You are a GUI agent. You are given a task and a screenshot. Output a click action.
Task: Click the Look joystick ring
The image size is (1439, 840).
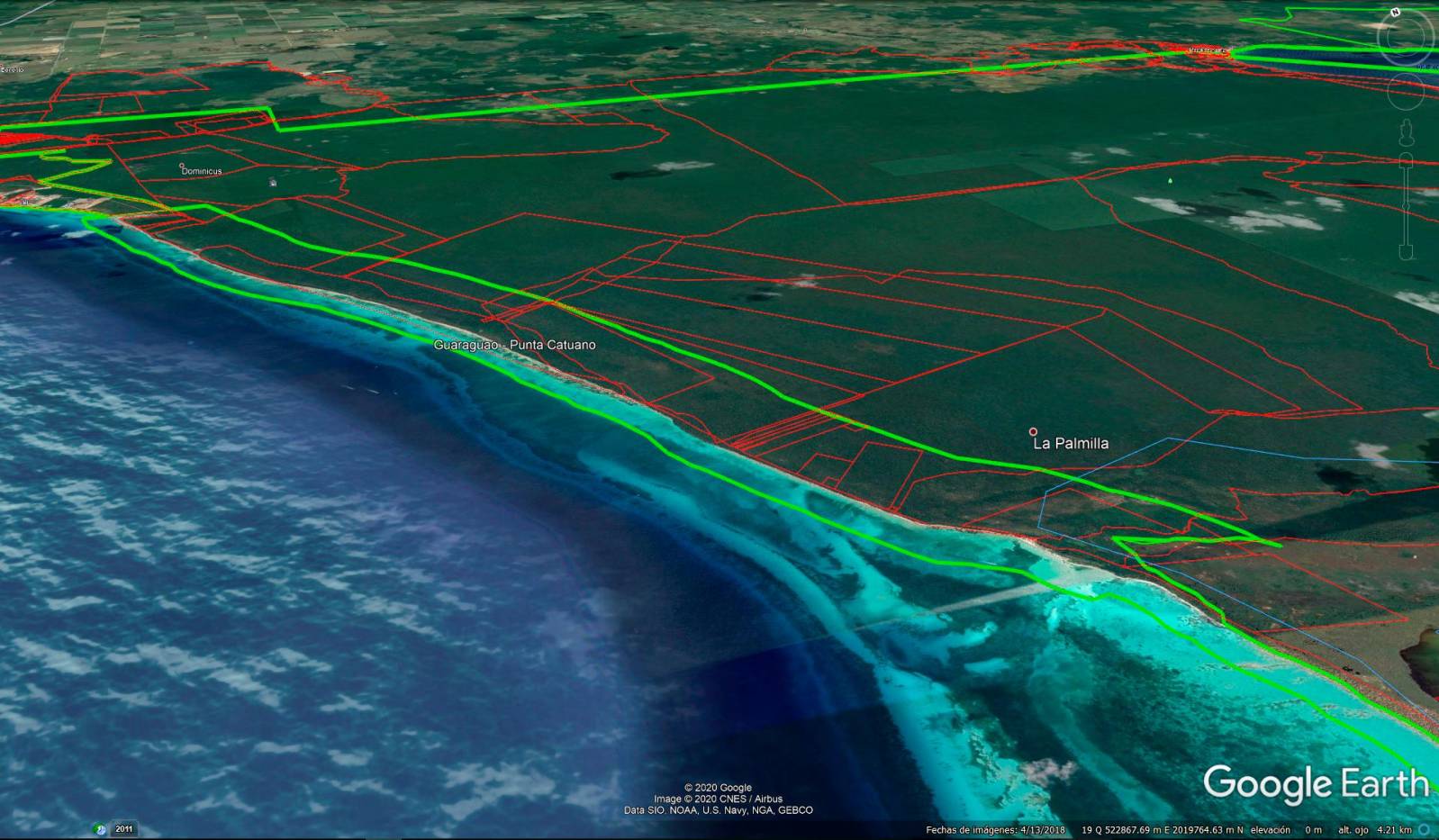(x=1405, y=36)
